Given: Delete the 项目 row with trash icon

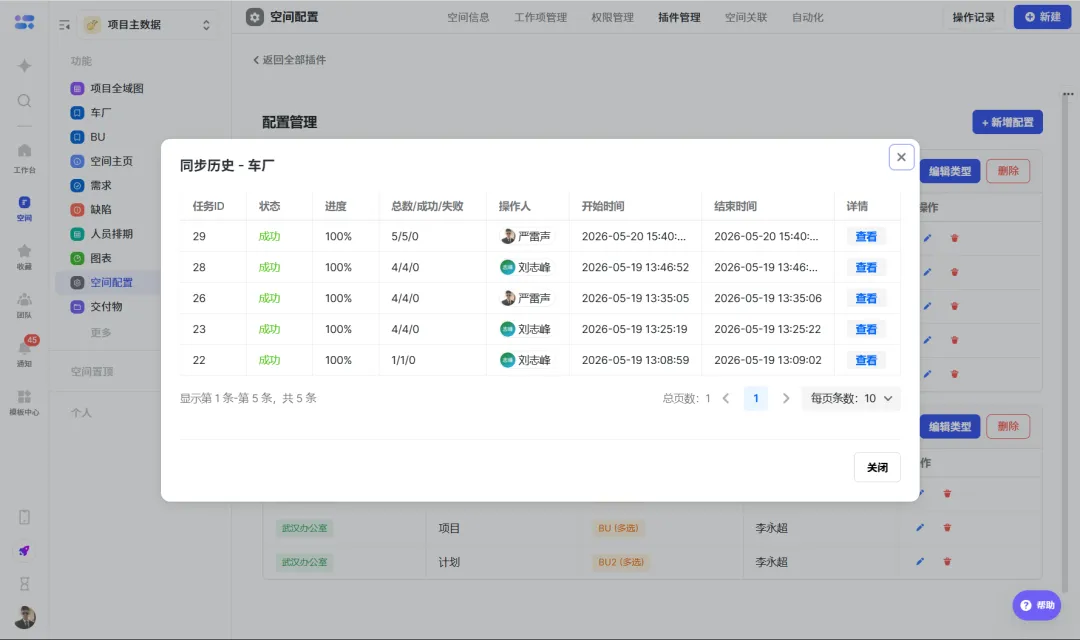Looking at the screenshot, I should click(947, 528).
